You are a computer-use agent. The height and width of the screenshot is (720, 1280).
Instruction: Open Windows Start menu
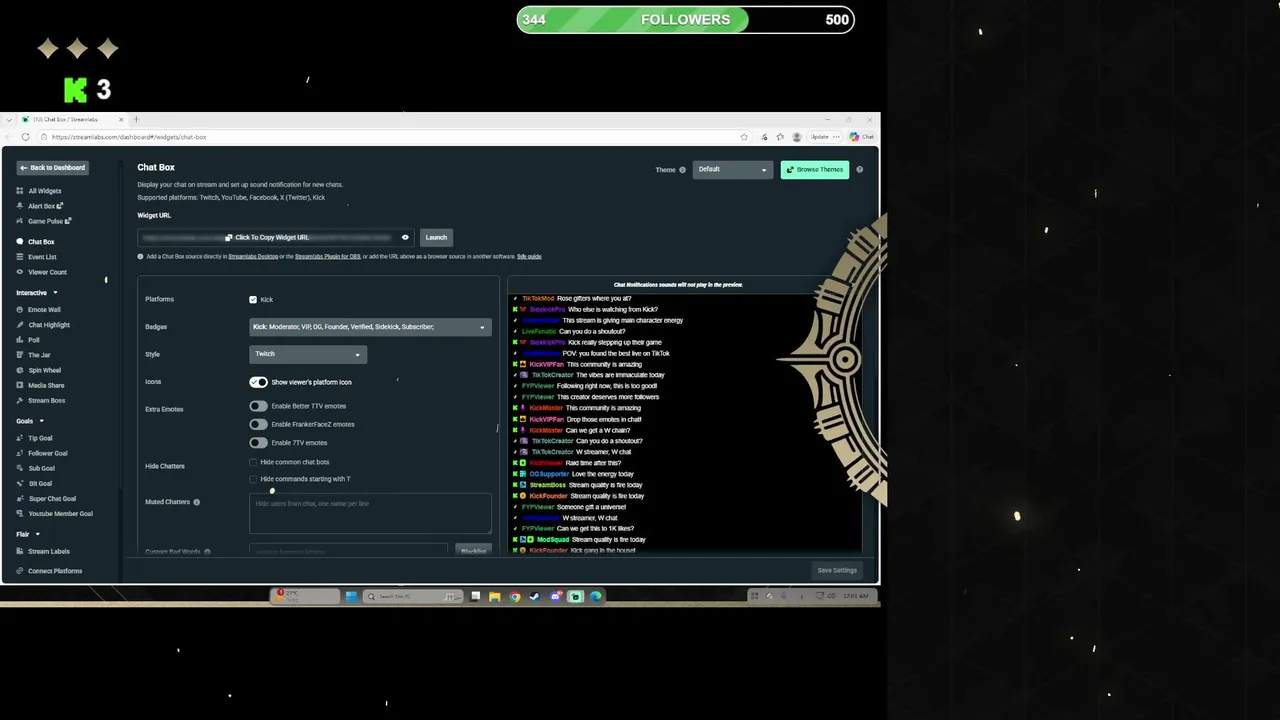351,597
